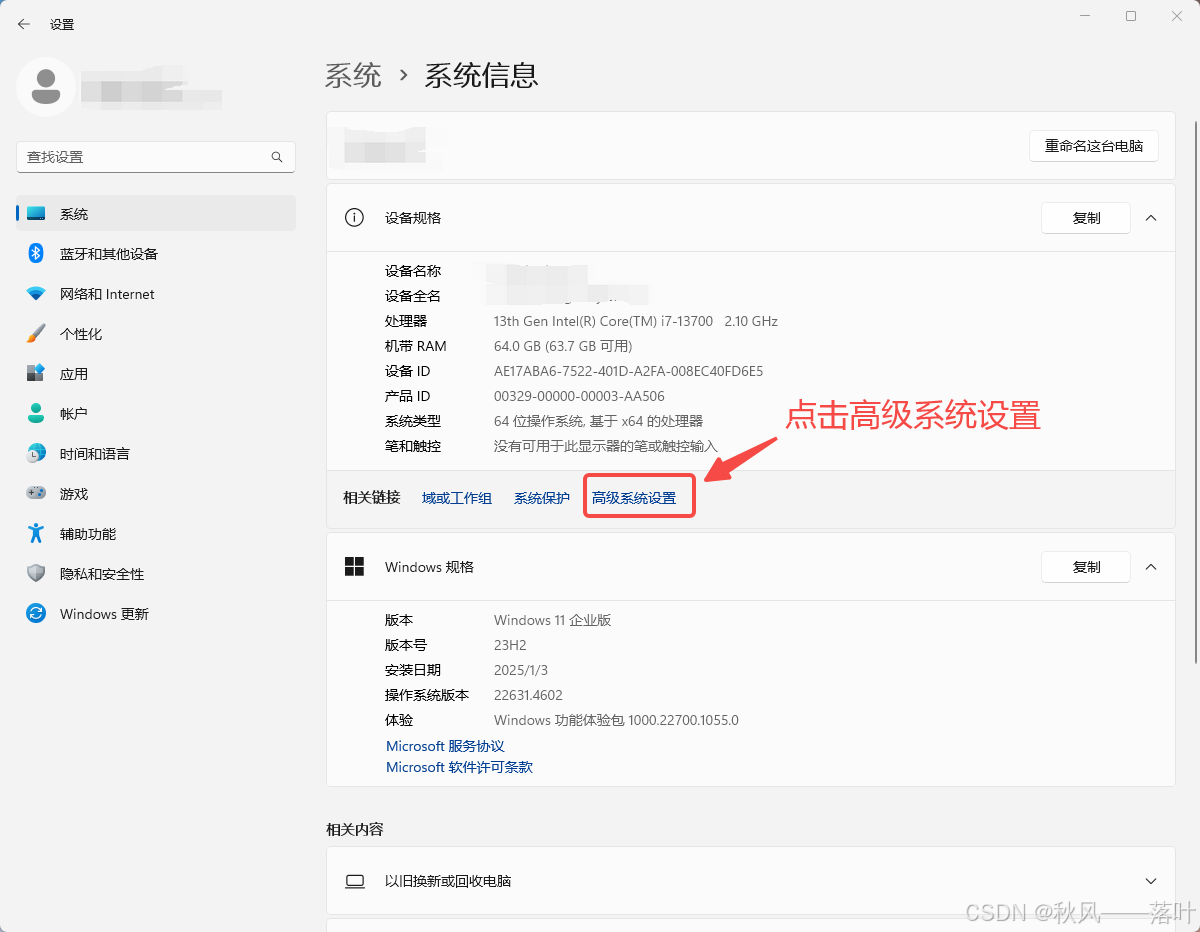Screen dimensions: 1200x932
Task: Collapse the Windows 规格 section chevron
Action: click(x=1151, y=567)
